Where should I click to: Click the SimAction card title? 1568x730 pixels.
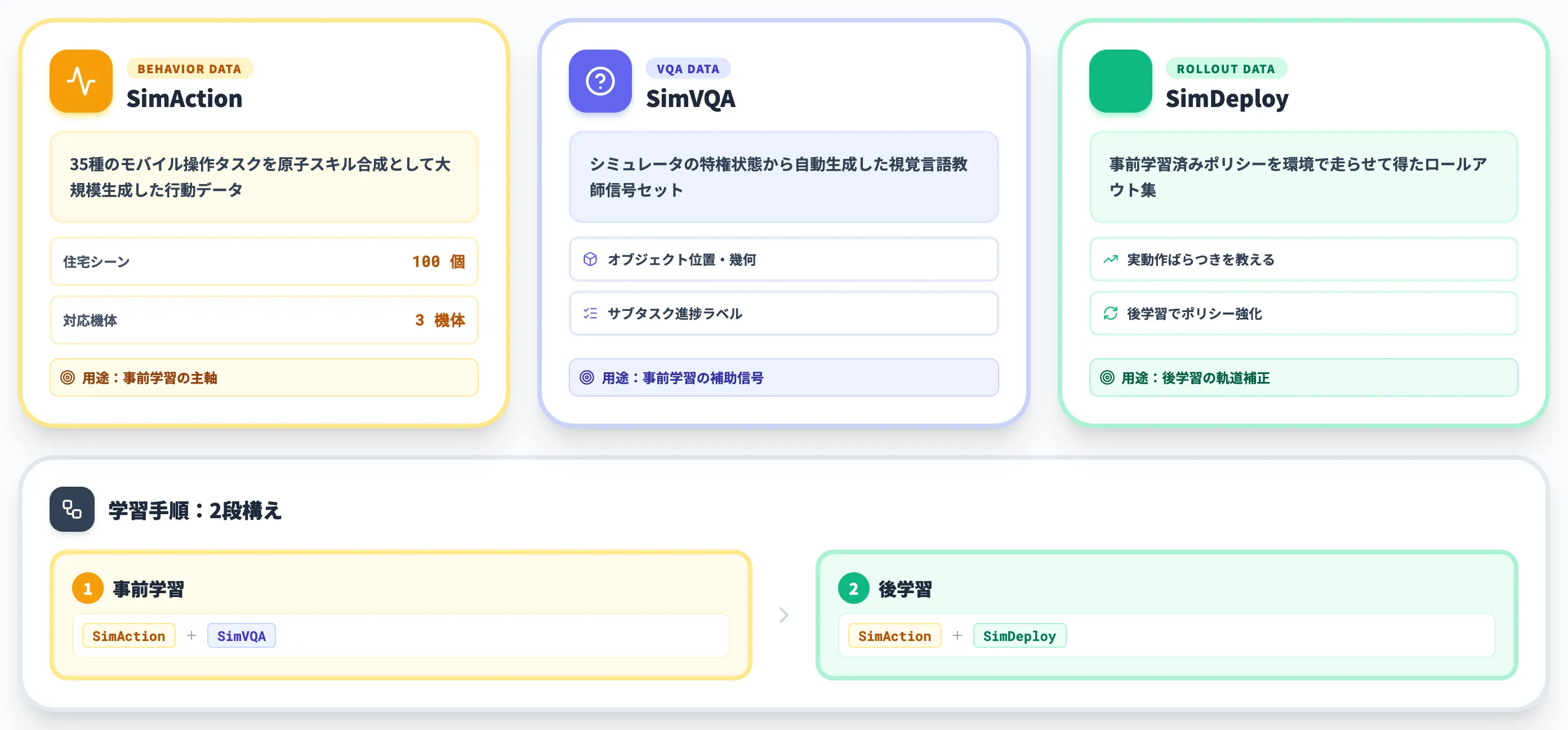point(184,99)
